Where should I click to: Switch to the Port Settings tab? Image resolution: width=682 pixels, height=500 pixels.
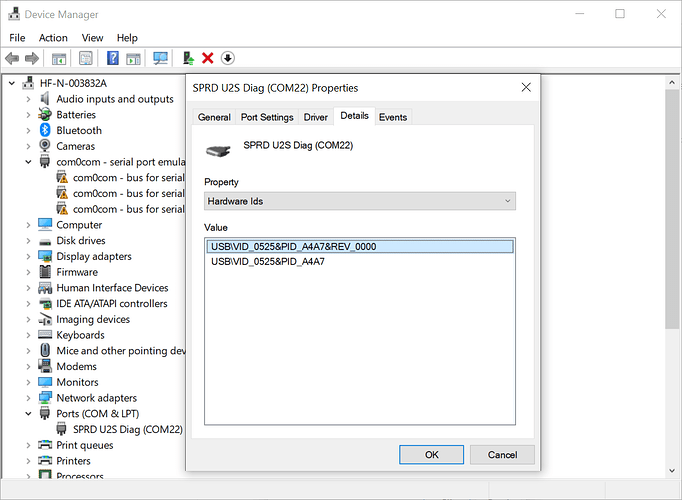[x=267, y=117]
